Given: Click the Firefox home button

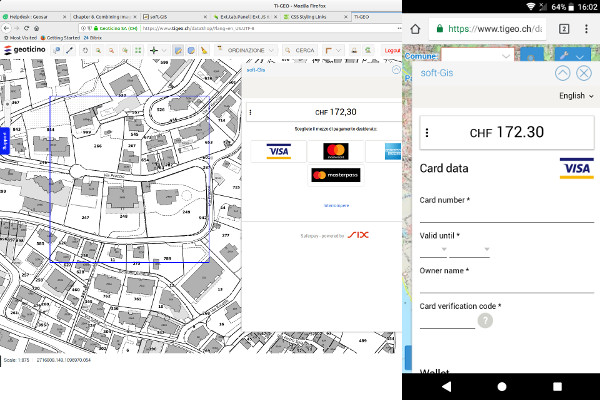Looking at the screenshot, I should pos(36,28).
